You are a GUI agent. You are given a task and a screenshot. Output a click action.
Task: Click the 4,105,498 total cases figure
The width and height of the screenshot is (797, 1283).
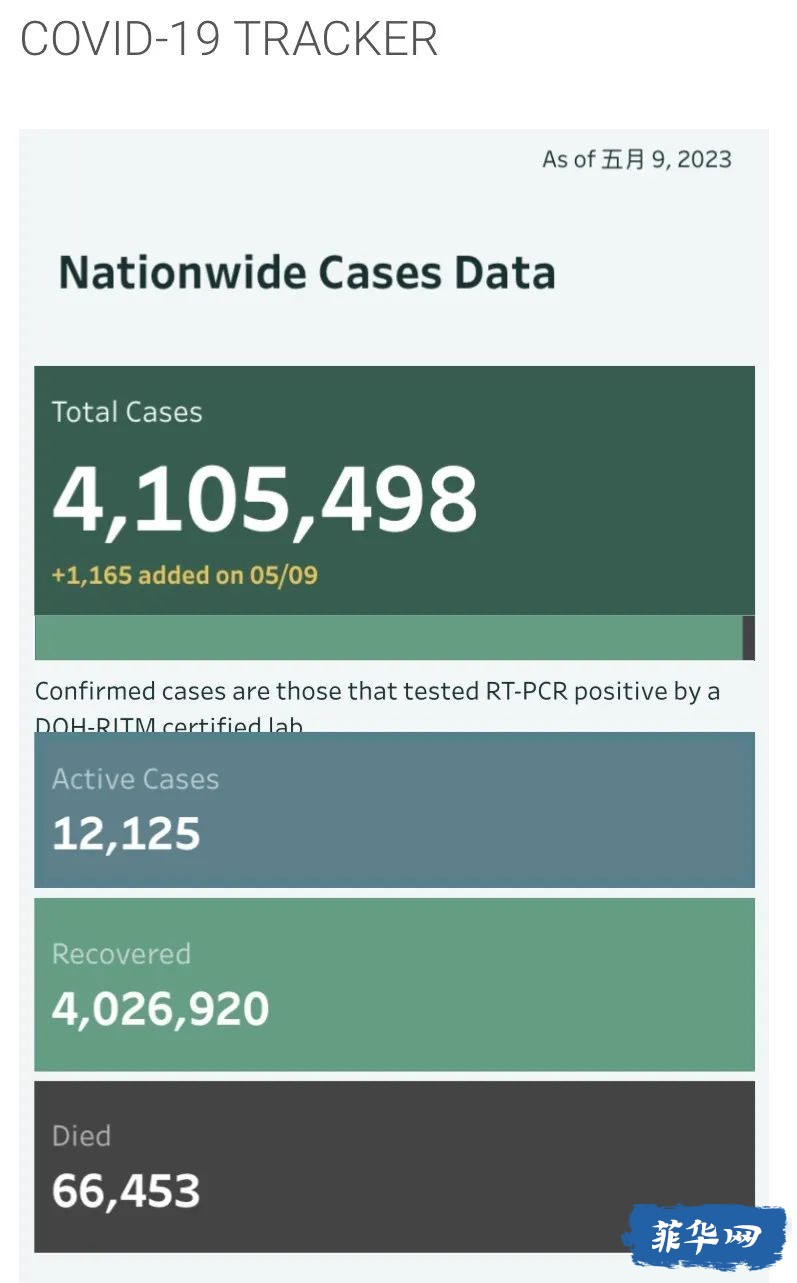click(x=265, y=499)
